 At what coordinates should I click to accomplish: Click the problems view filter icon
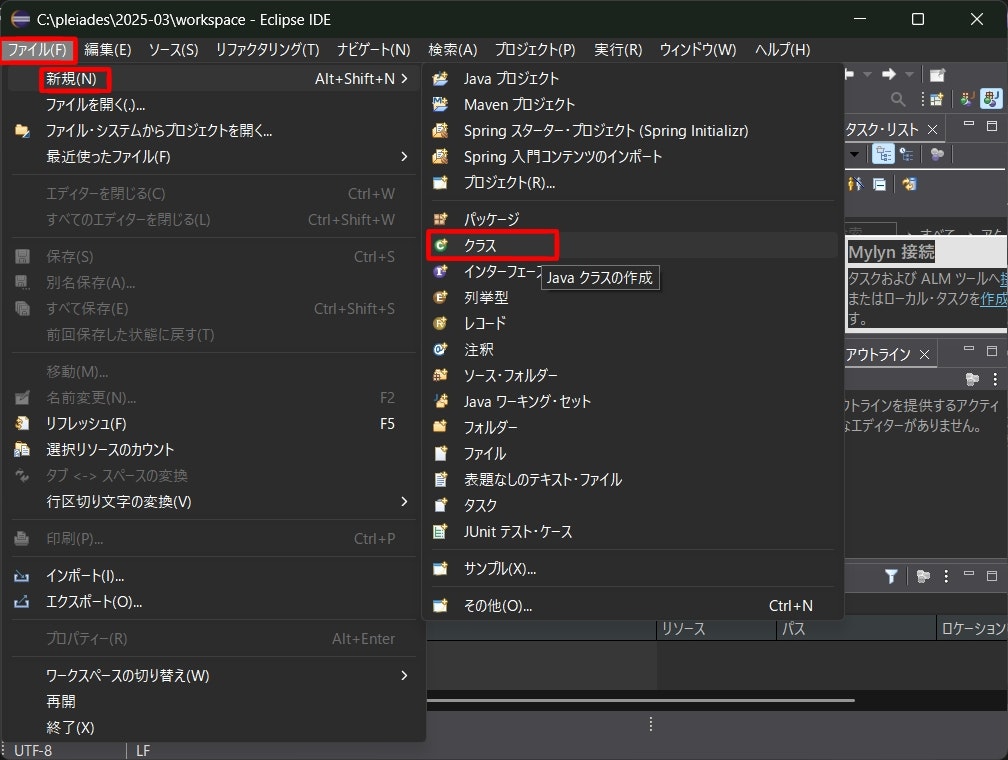(x=891, y=576)
